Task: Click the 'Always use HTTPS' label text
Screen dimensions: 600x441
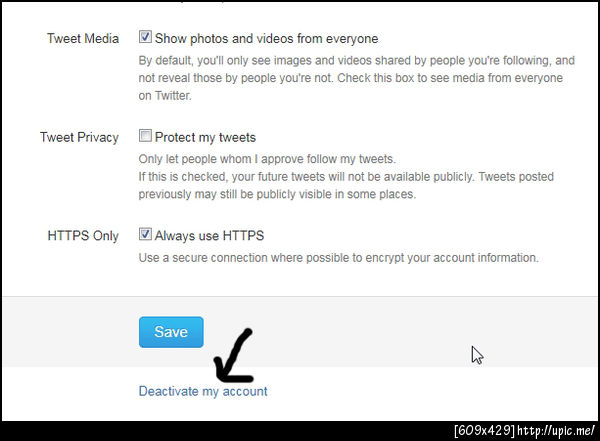Action: [209, 235]
